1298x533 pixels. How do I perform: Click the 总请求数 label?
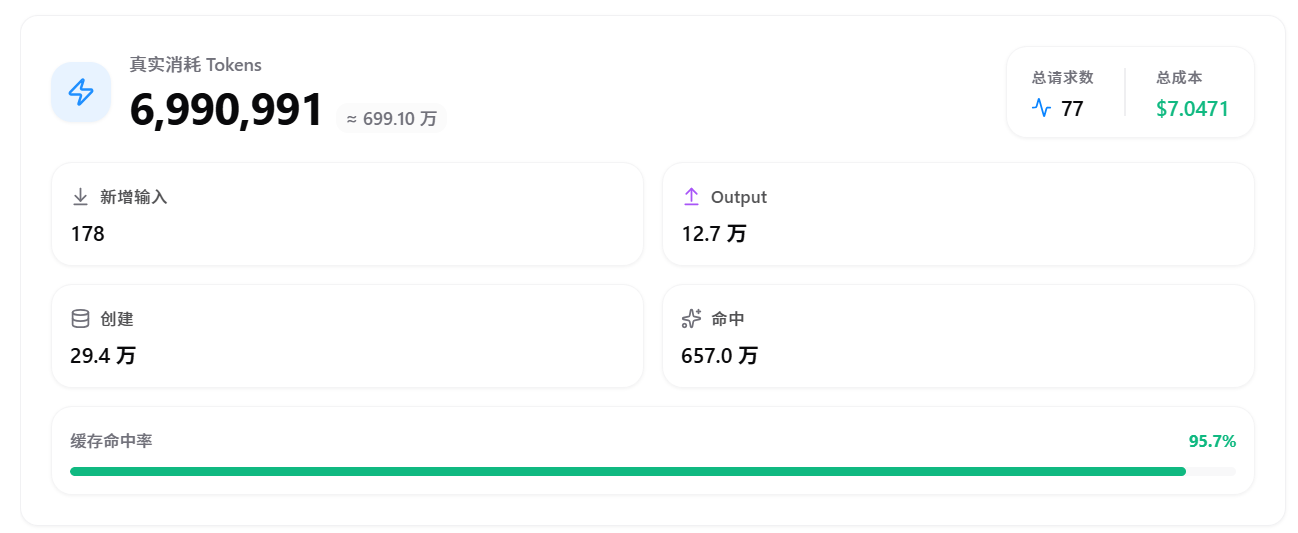(1062, 77)
